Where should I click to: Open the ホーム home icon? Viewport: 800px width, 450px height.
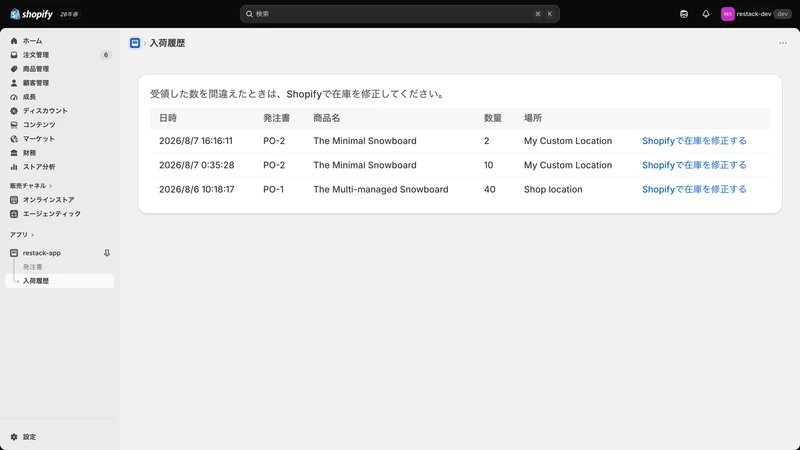pyautogui.click(x=14, y=41)
